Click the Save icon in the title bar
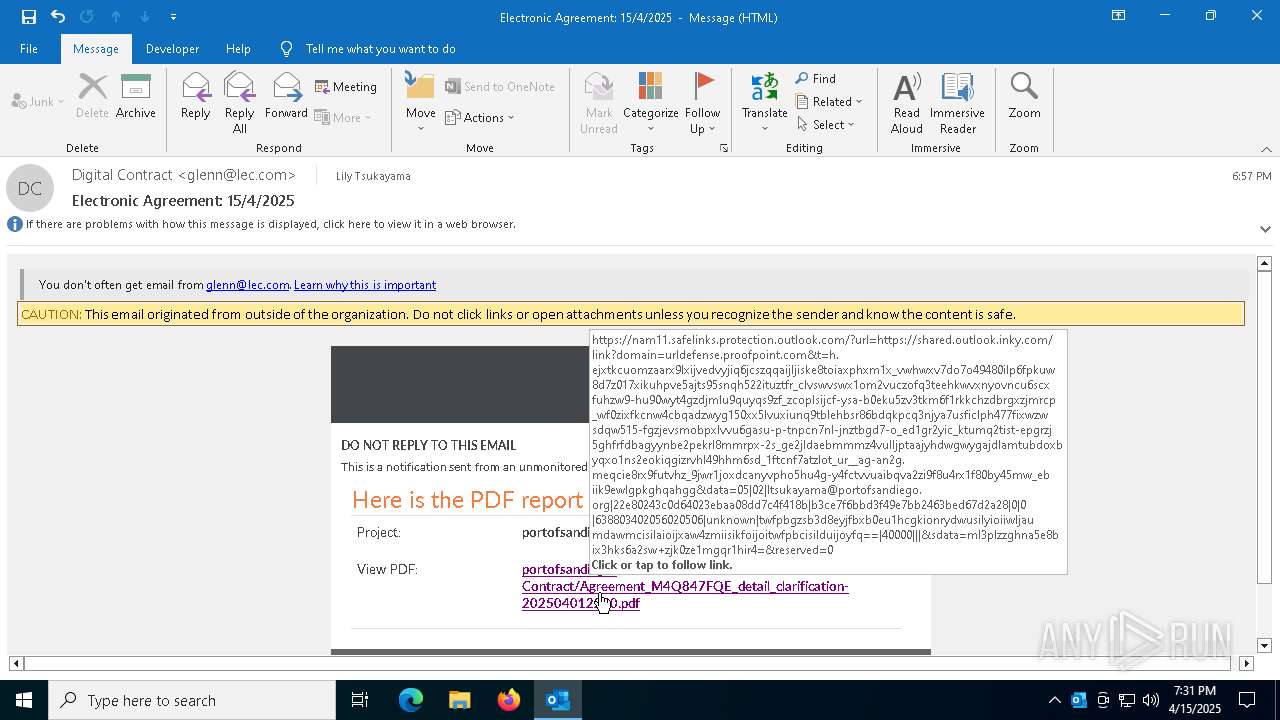This screenshot has height=720, width=1280. pos(28,17)
